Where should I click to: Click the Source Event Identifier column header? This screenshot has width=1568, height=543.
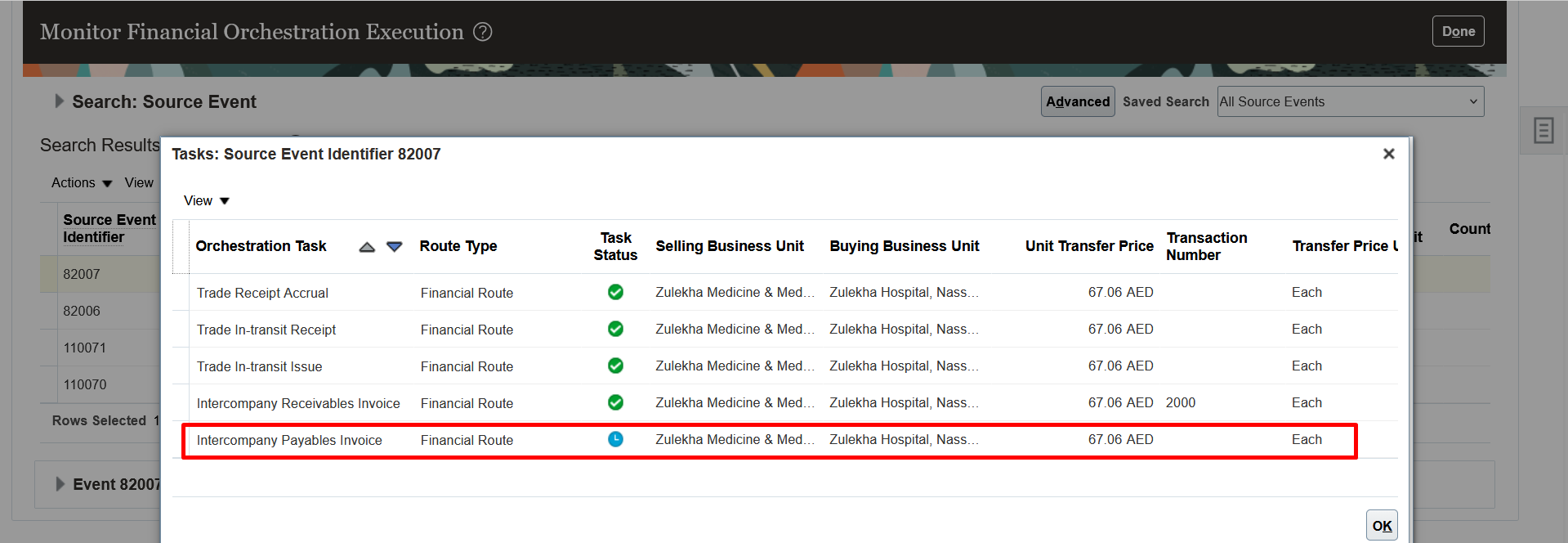click(x=109, y=229)
